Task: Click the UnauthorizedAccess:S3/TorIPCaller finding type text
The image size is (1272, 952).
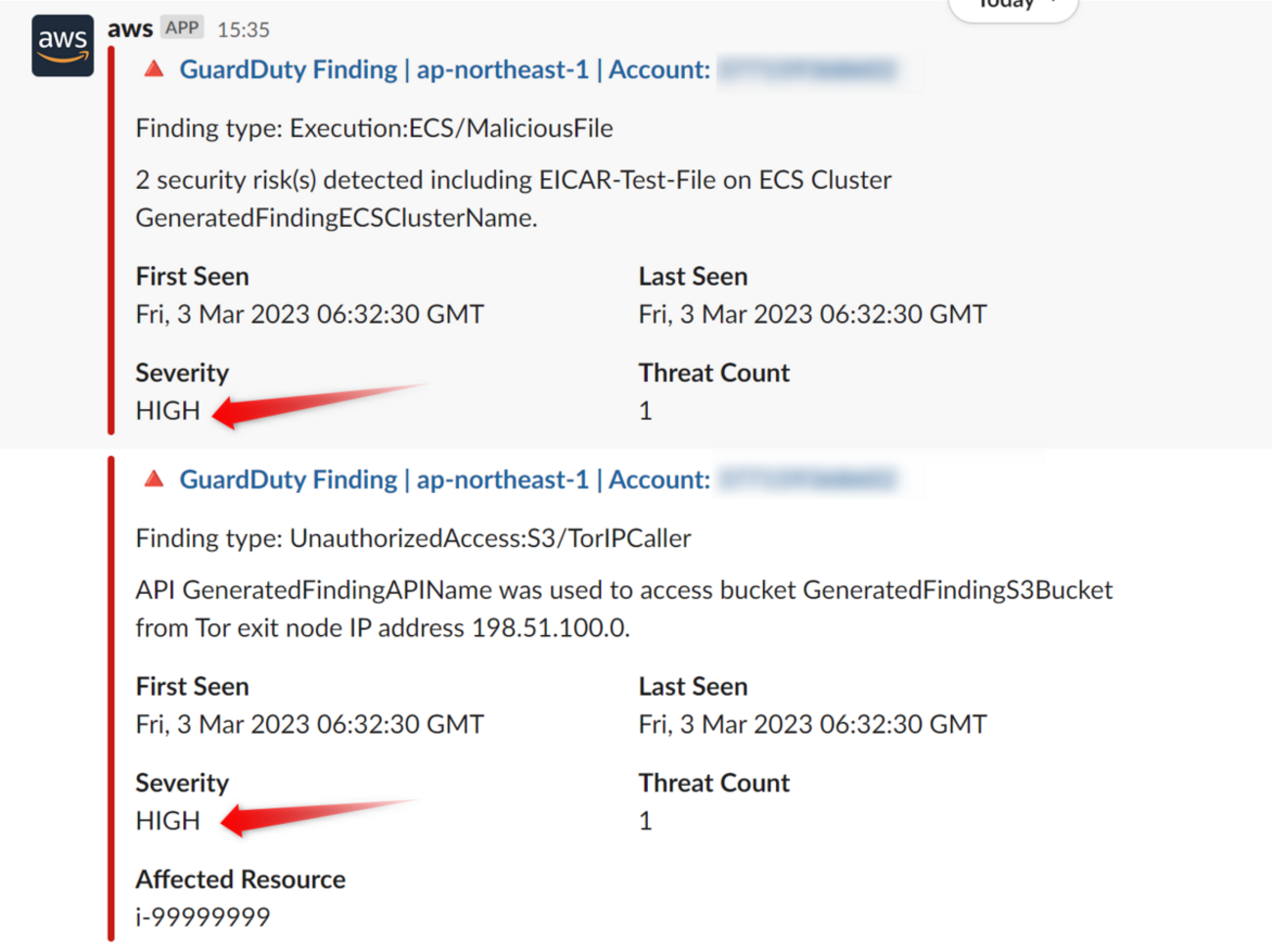Action: click(x=490, y=538)
